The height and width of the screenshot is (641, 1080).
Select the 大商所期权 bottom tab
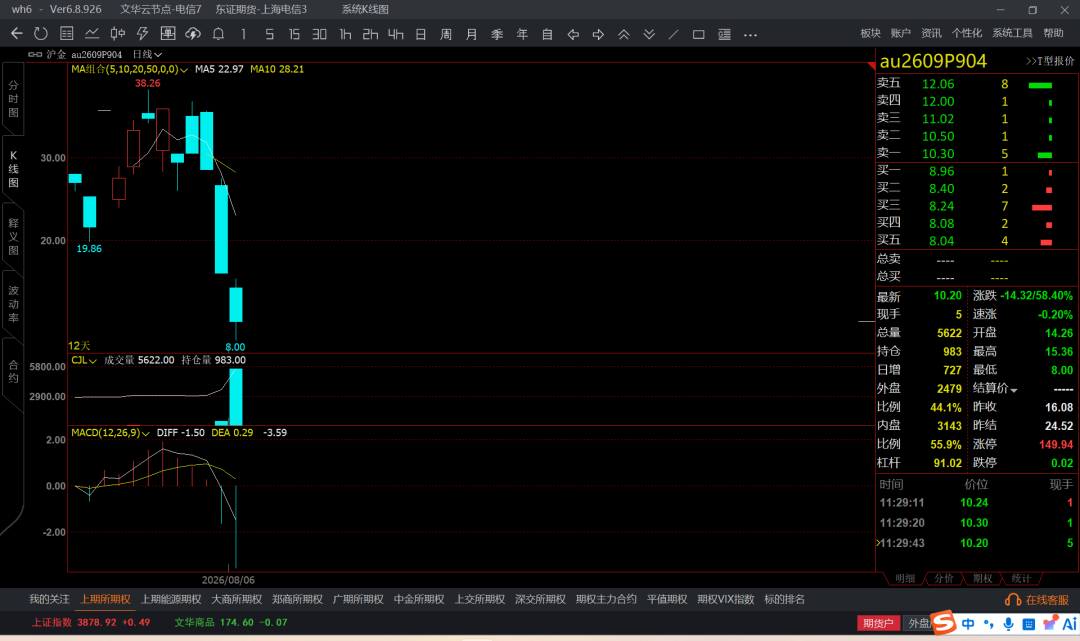coord(236,600)
